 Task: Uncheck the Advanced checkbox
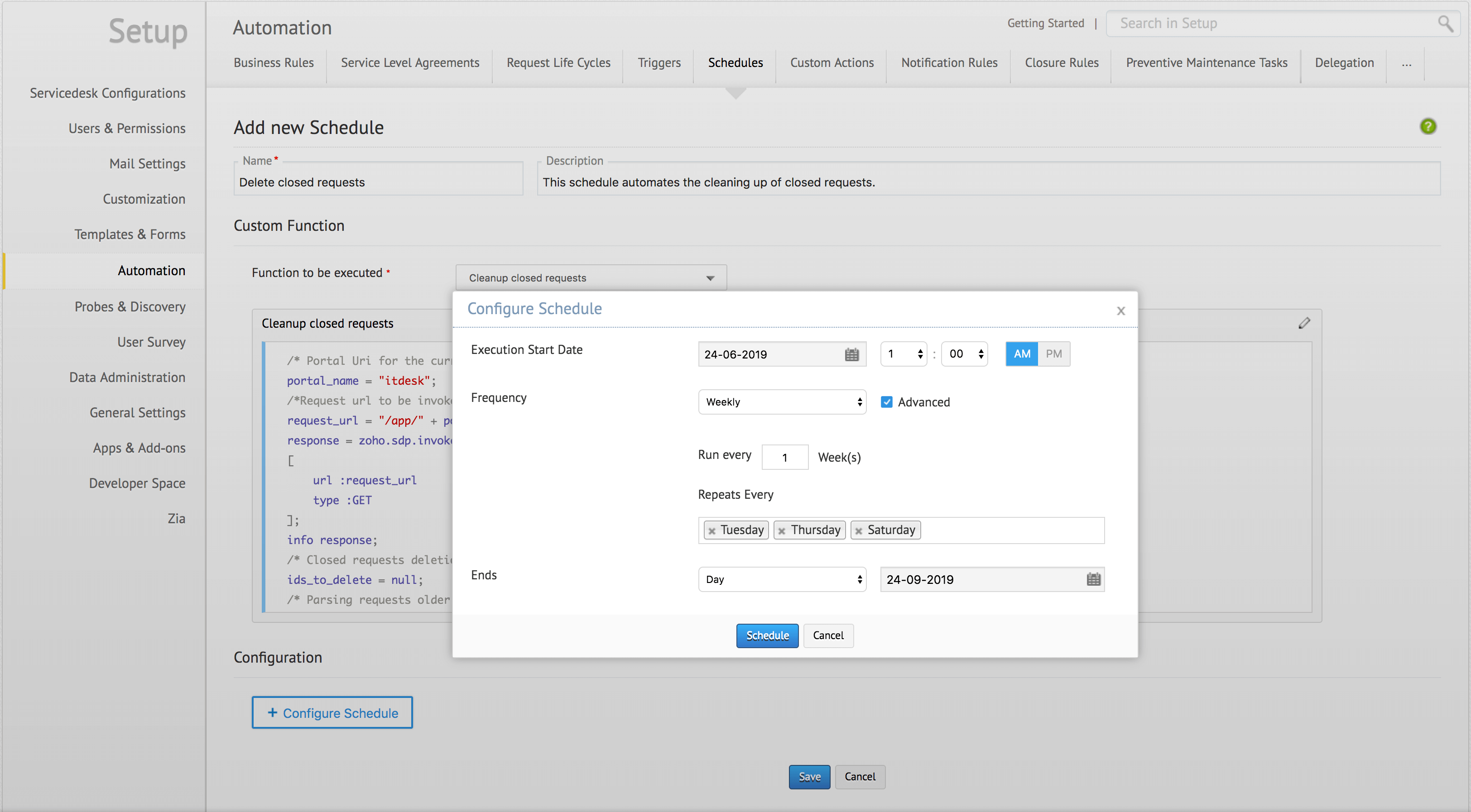pyautogui.click(x=886, y=402)
